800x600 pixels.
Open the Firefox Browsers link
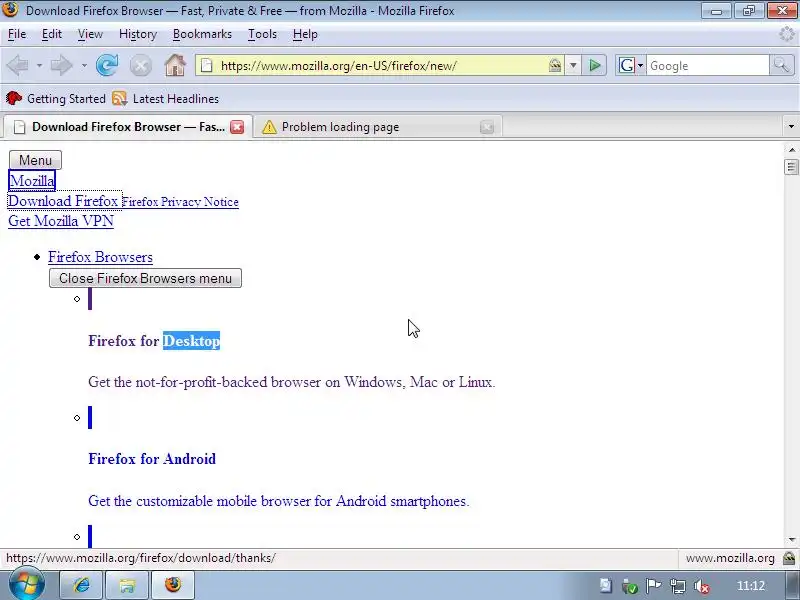100,257
